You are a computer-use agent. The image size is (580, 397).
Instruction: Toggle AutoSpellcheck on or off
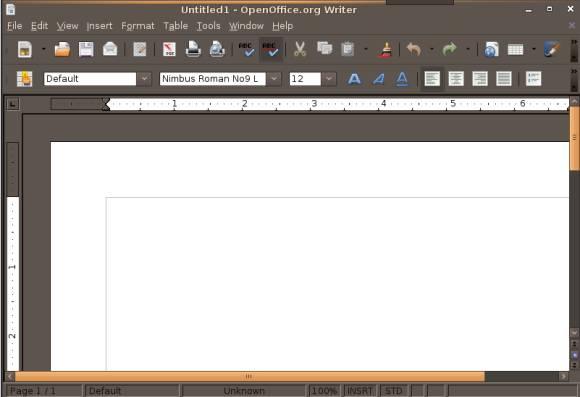pos(271,49)
